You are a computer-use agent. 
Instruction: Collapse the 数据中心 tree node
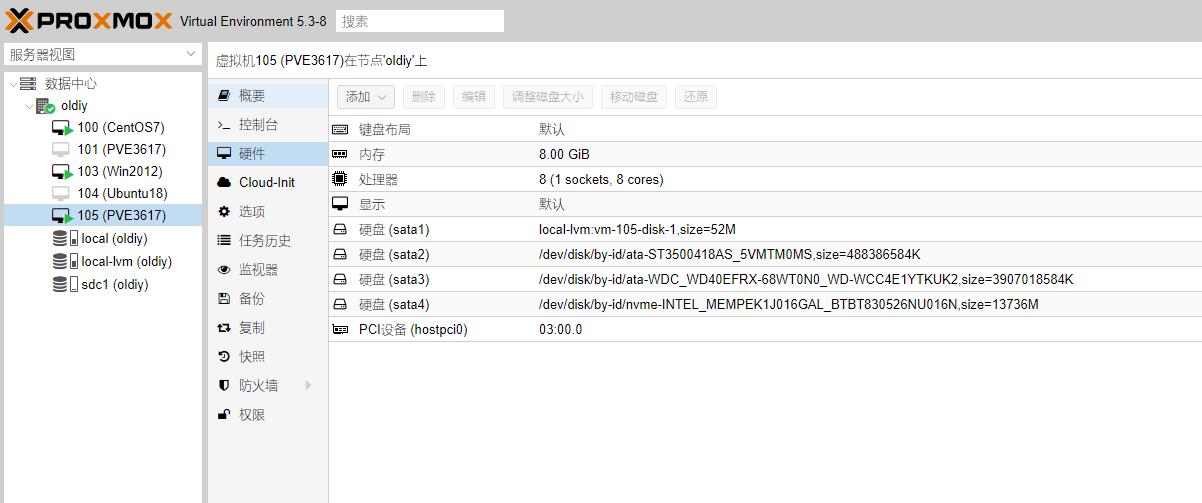click(13, 84)
